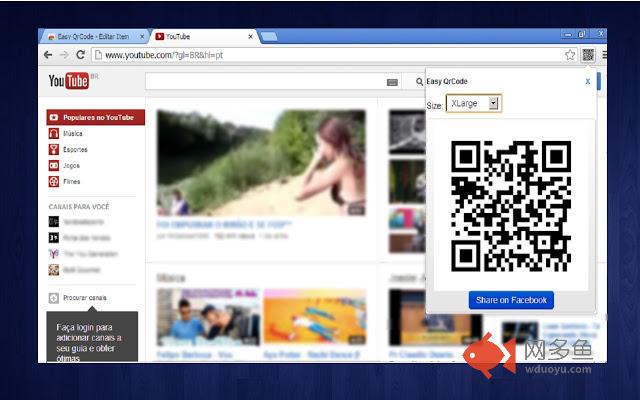Open the Esportes category

click(75, 149)
